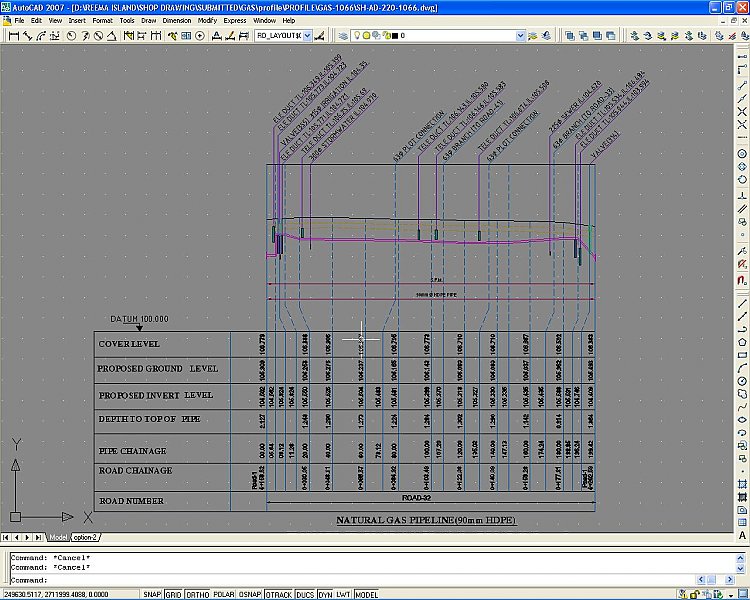Toggle OSNAP in the status bar

click(251, 594)
